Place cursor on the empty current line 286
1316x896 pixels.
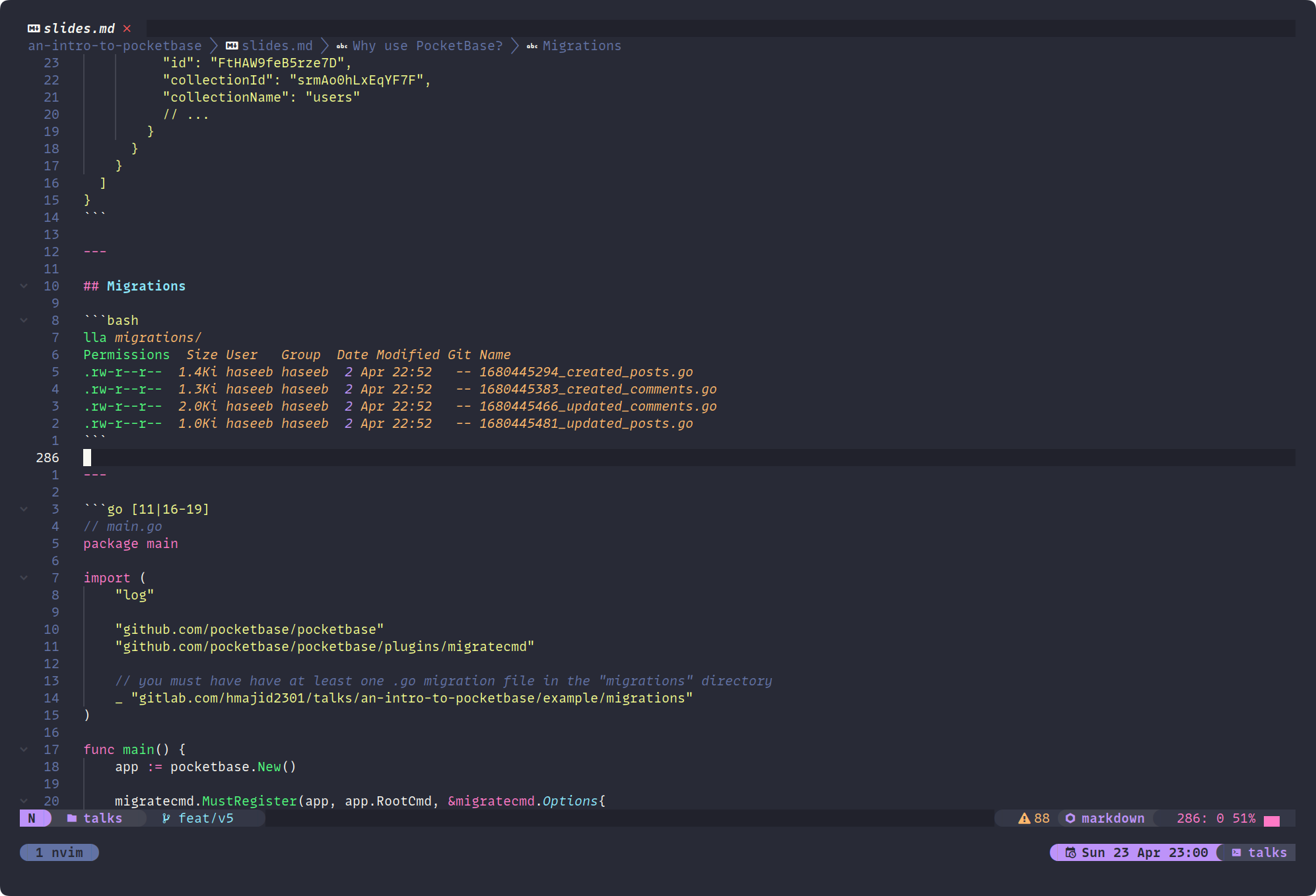pyautogui.click(x=689, y=458)
